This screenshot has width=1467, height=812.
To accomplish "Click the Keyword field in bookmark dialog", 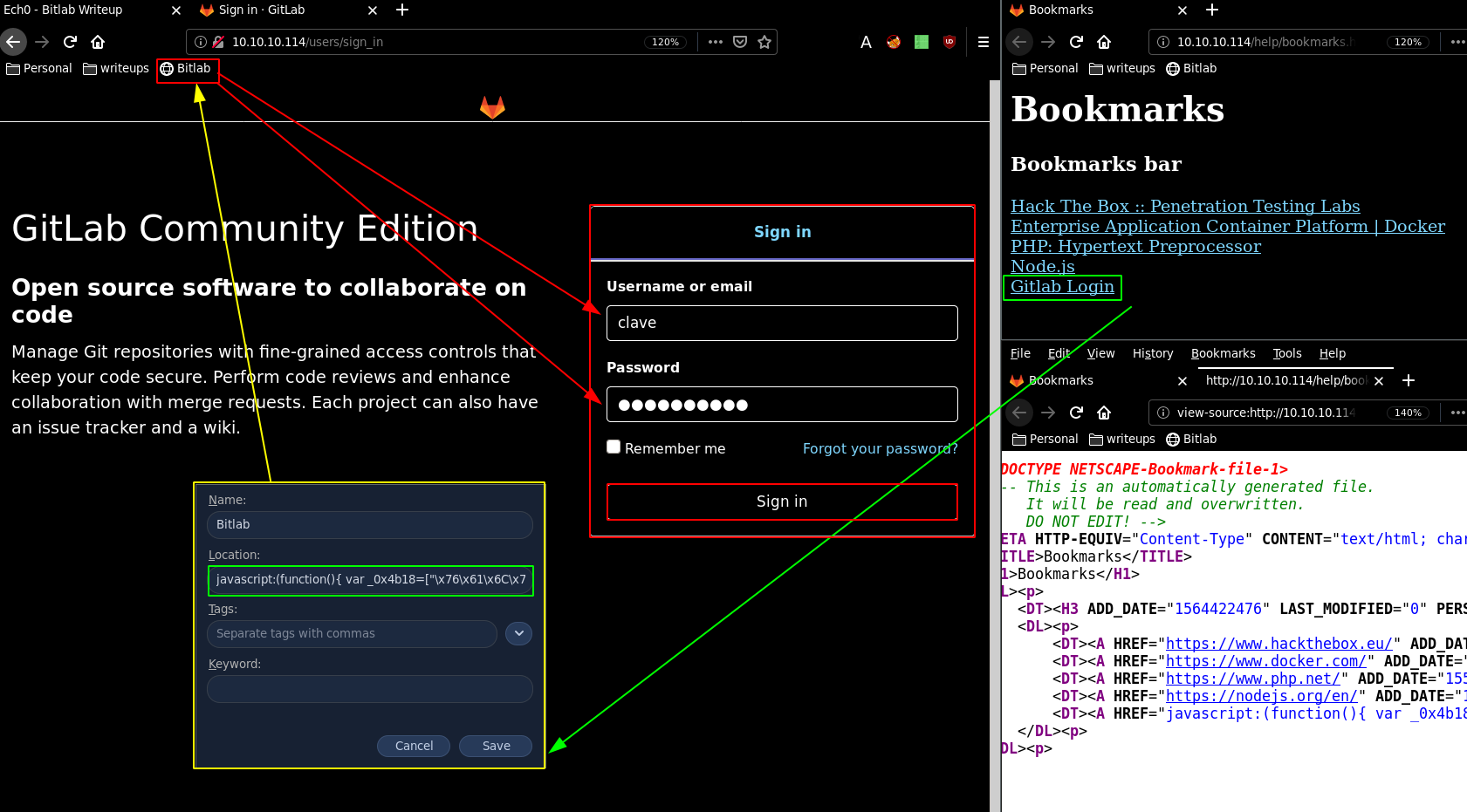I will click(370, 689).
